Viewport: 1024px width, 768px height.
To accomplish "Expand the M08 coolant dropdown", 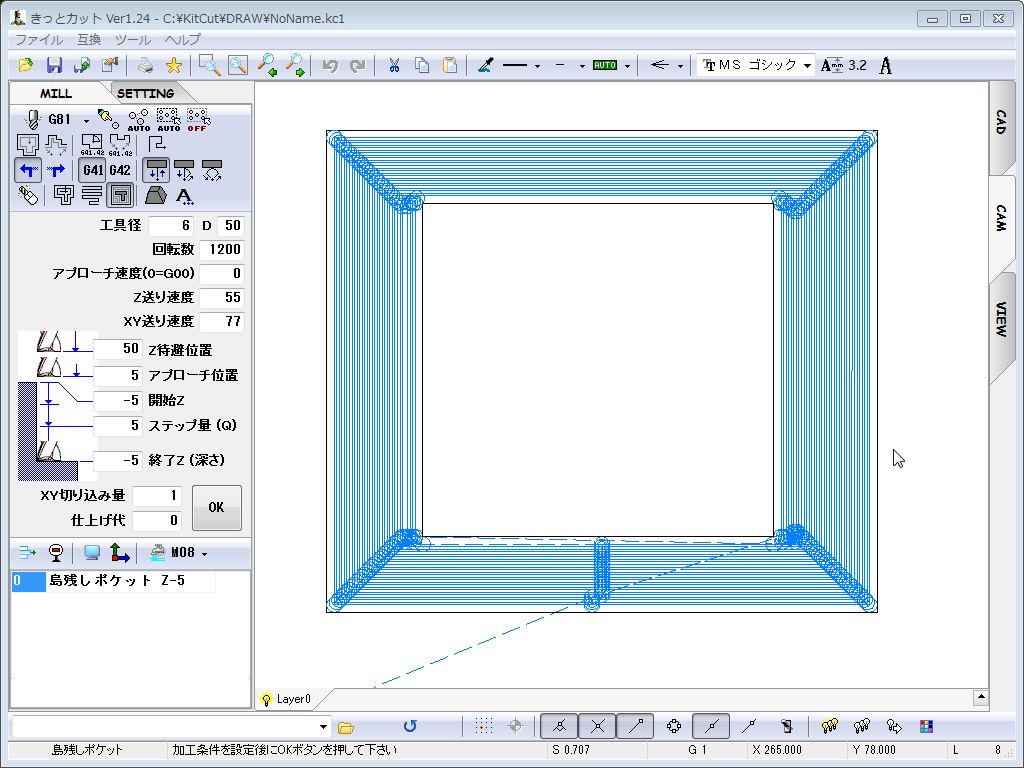I will [x=204, y=554].
